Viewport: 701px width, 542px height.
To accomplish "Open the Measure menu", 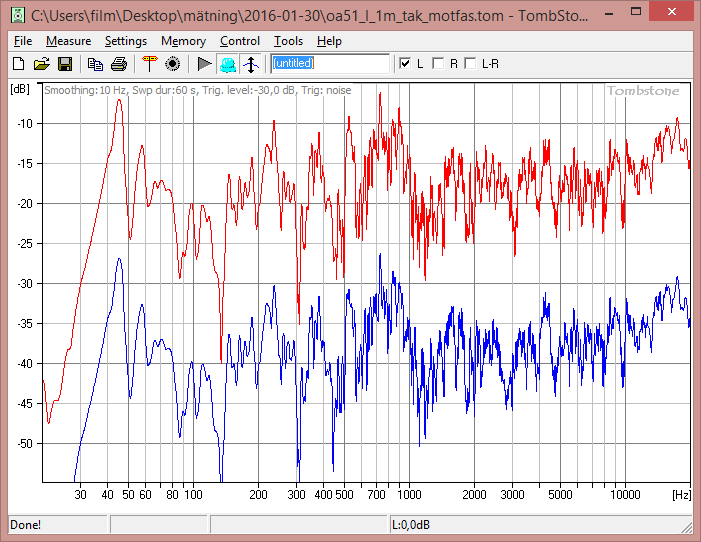I will point(68,41).
